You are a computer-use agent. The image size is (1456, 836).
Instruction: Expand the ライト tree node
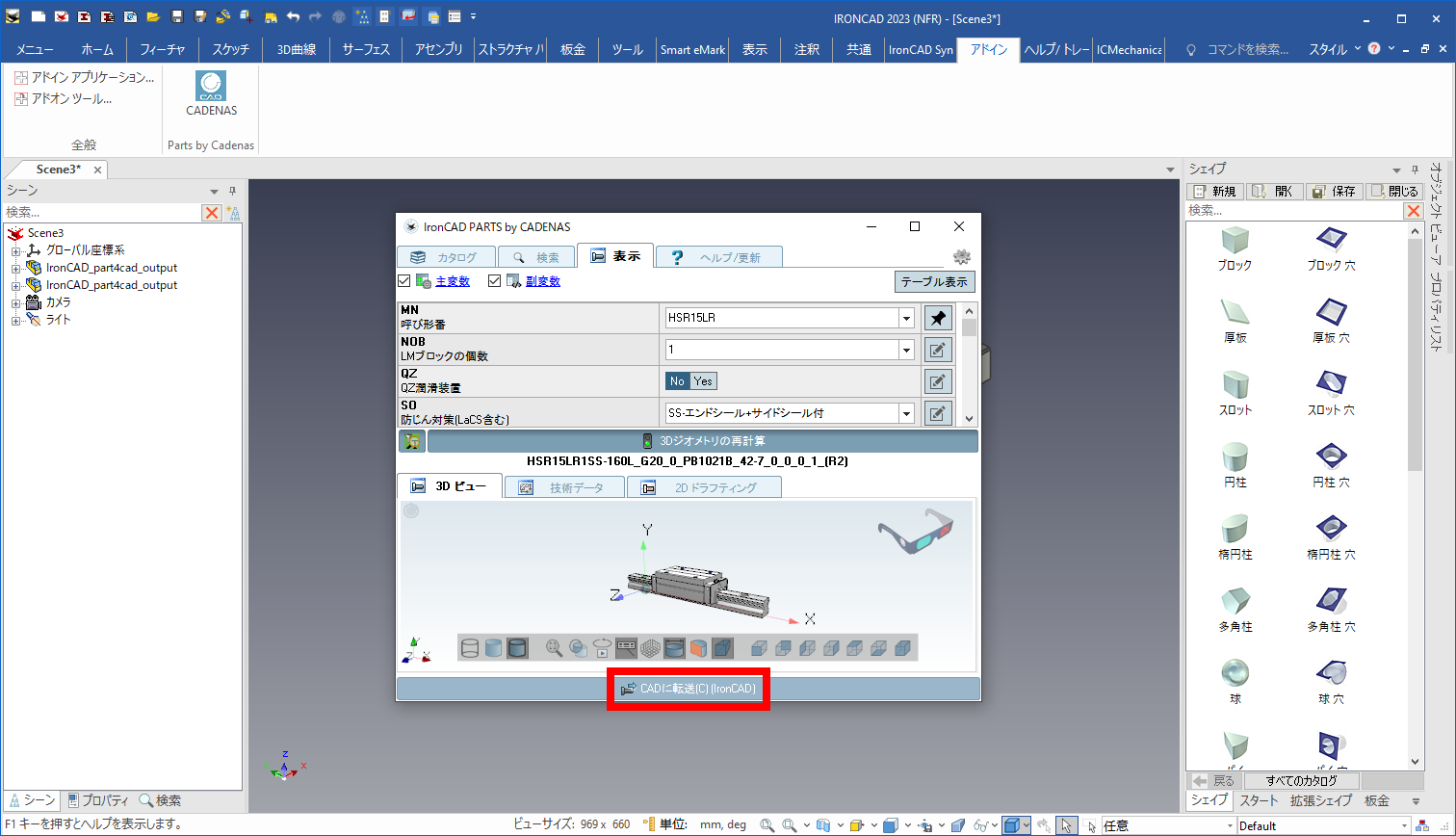click(16, 320)
